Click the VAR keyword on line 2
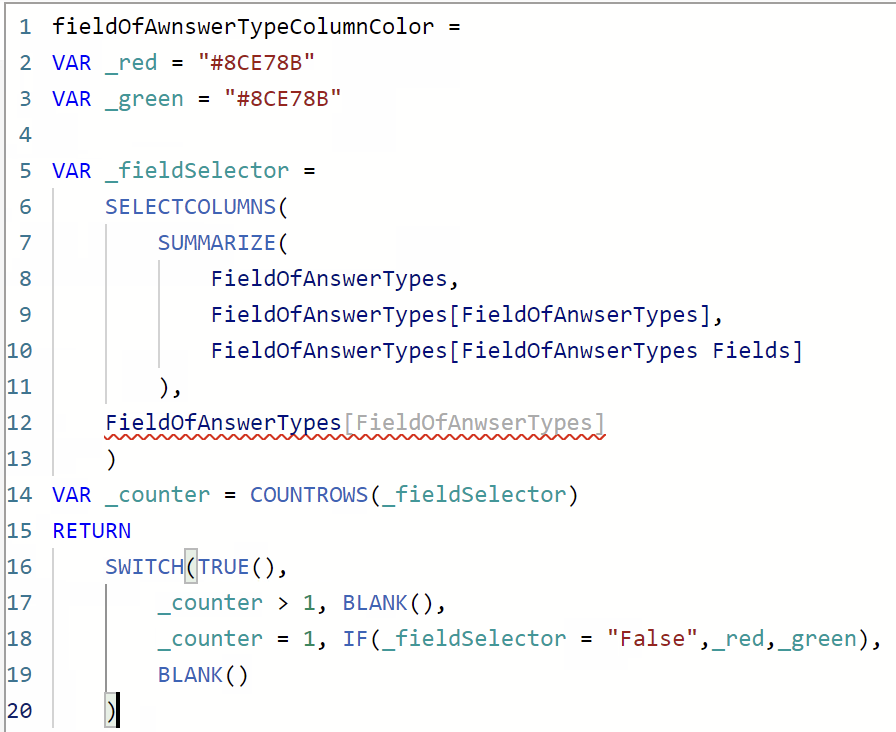The height and width of the screenshot is (732, 896). [72, 63]
